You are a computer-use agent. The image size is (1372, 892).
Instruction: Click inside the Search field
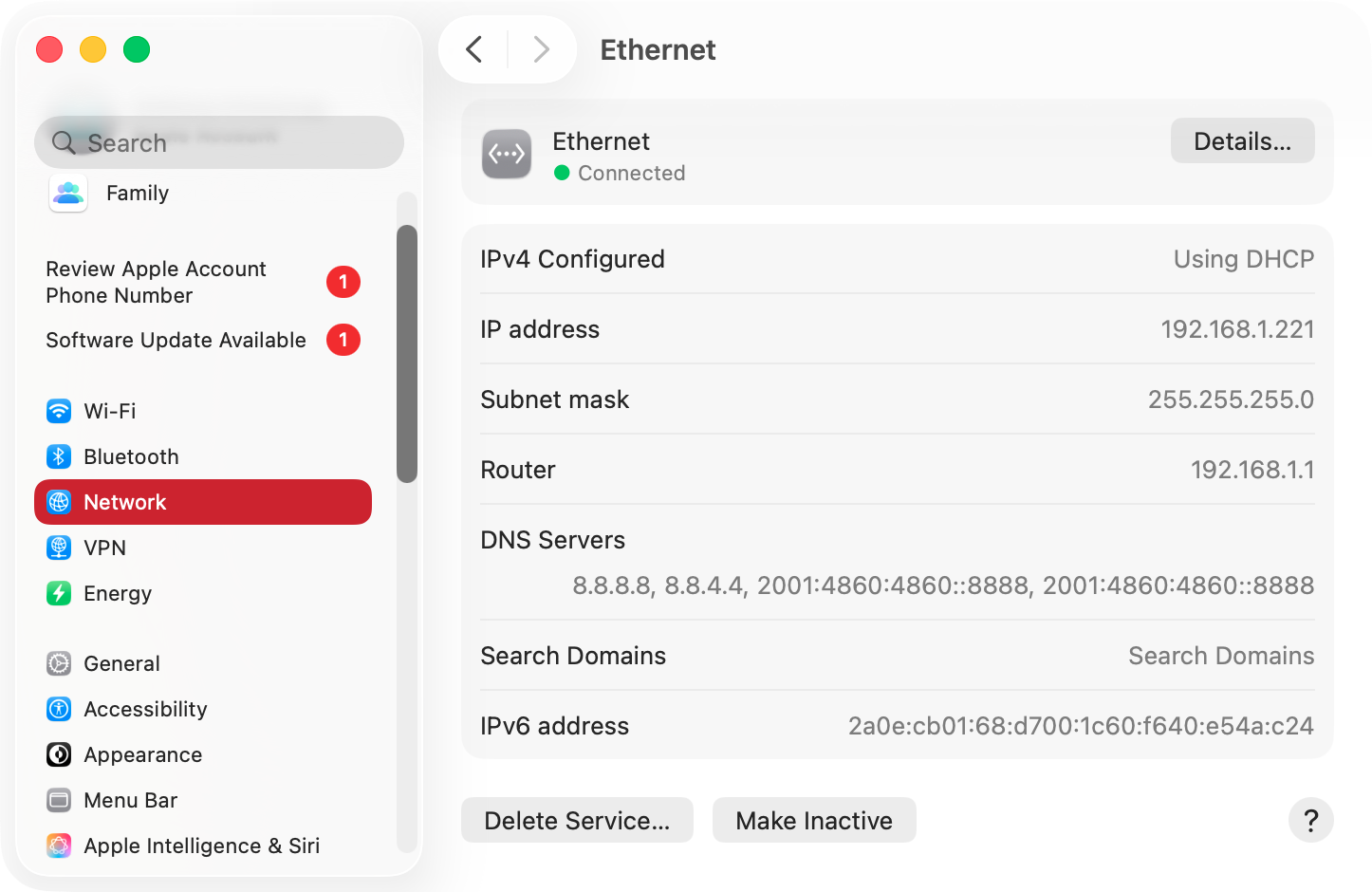point(218,142)
